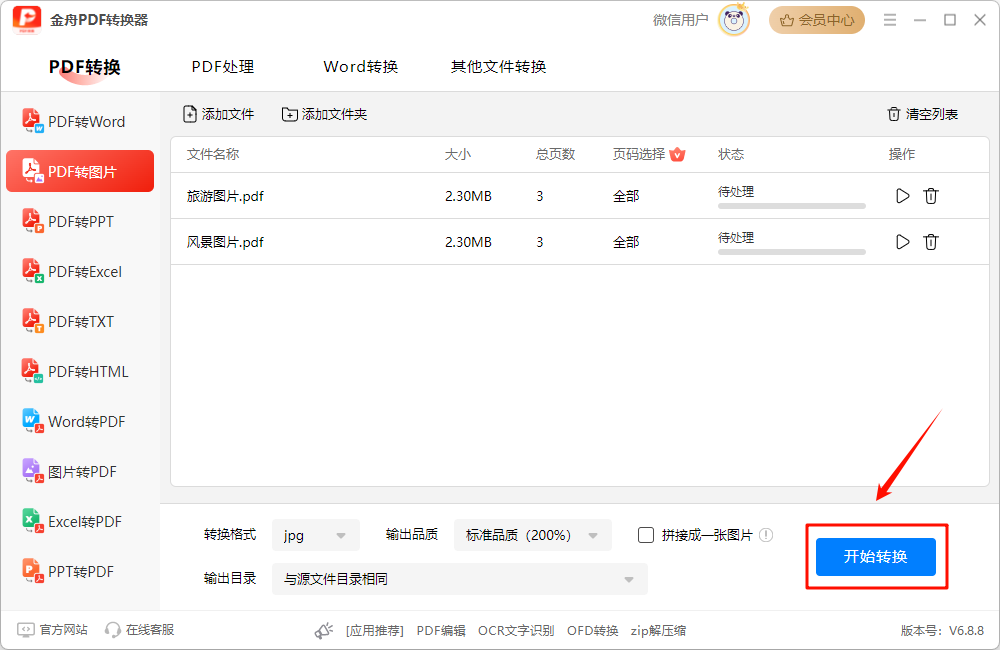Screen dimensions: 1000x650
Task: Click the 待处理 status of 风景图片.pdf
Action: (x=736, y=237)
